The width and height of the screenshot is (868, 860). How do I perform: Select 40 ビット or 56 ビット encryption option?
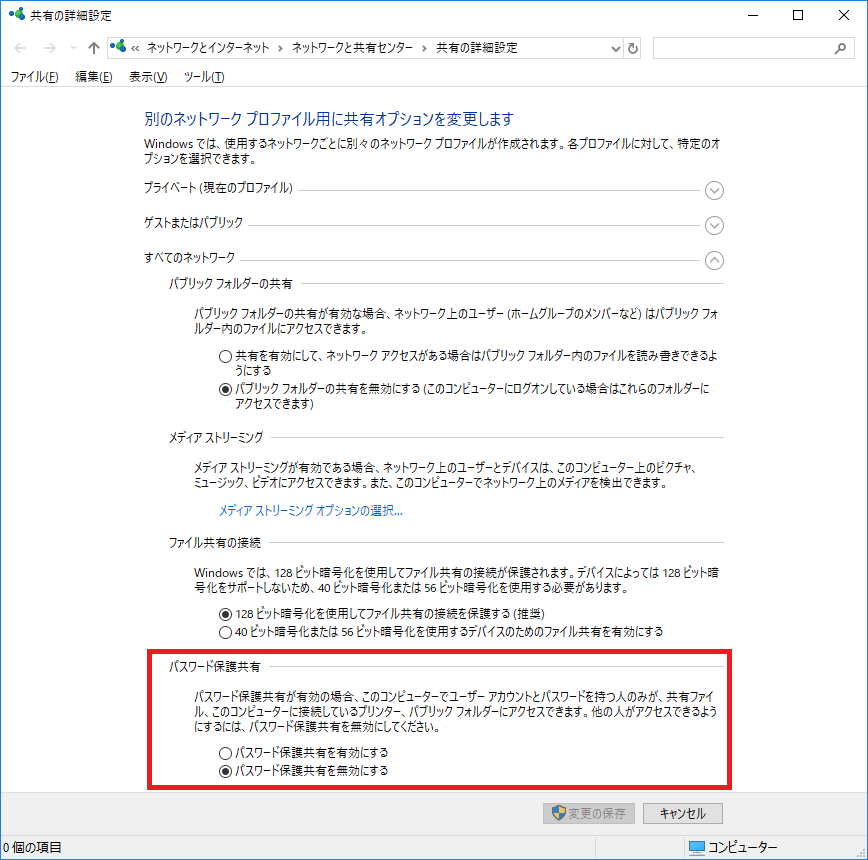(225, 633)
